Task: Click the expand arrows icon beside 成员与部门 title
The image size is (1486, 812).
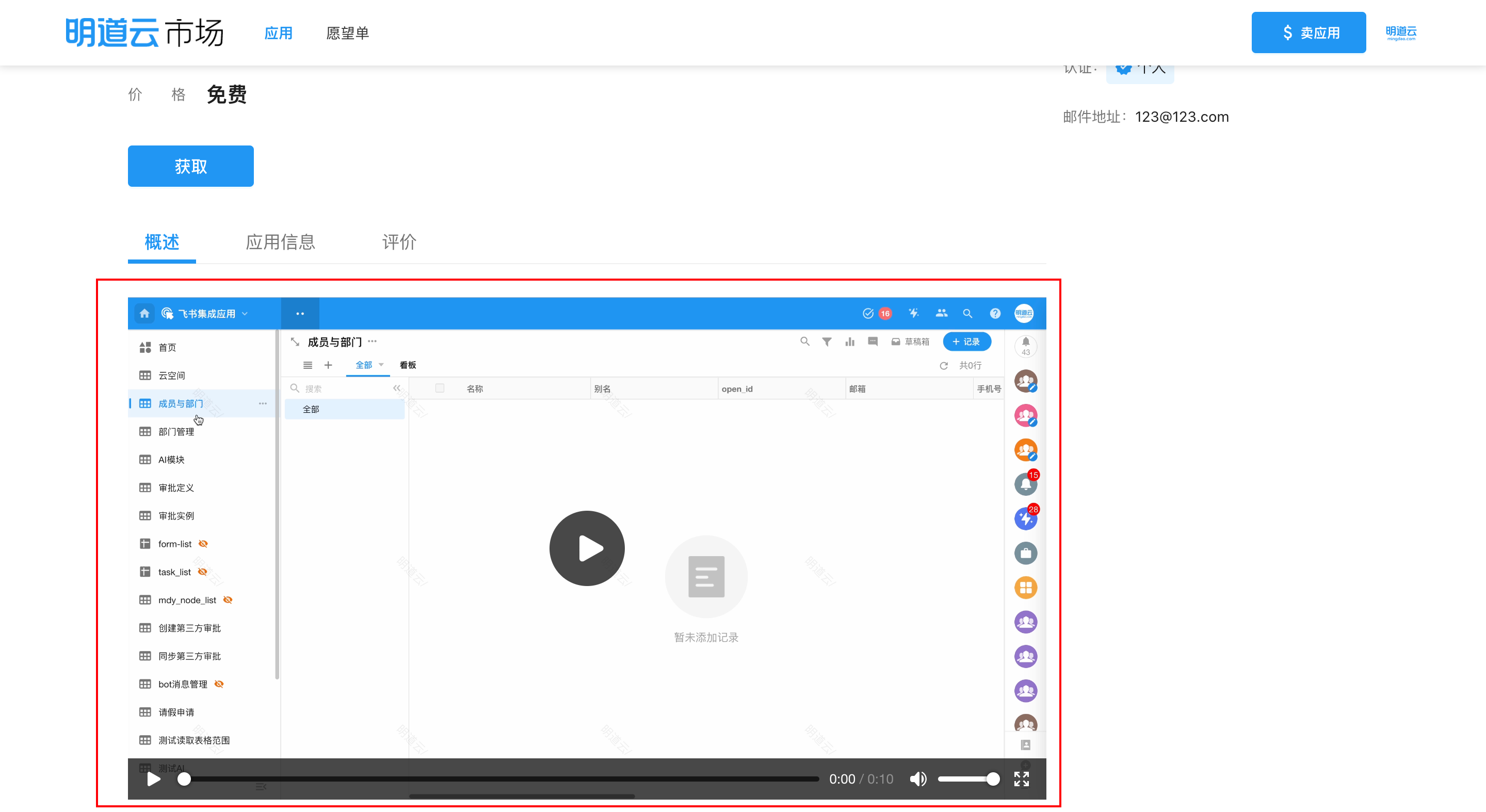Action: [295, 342]
